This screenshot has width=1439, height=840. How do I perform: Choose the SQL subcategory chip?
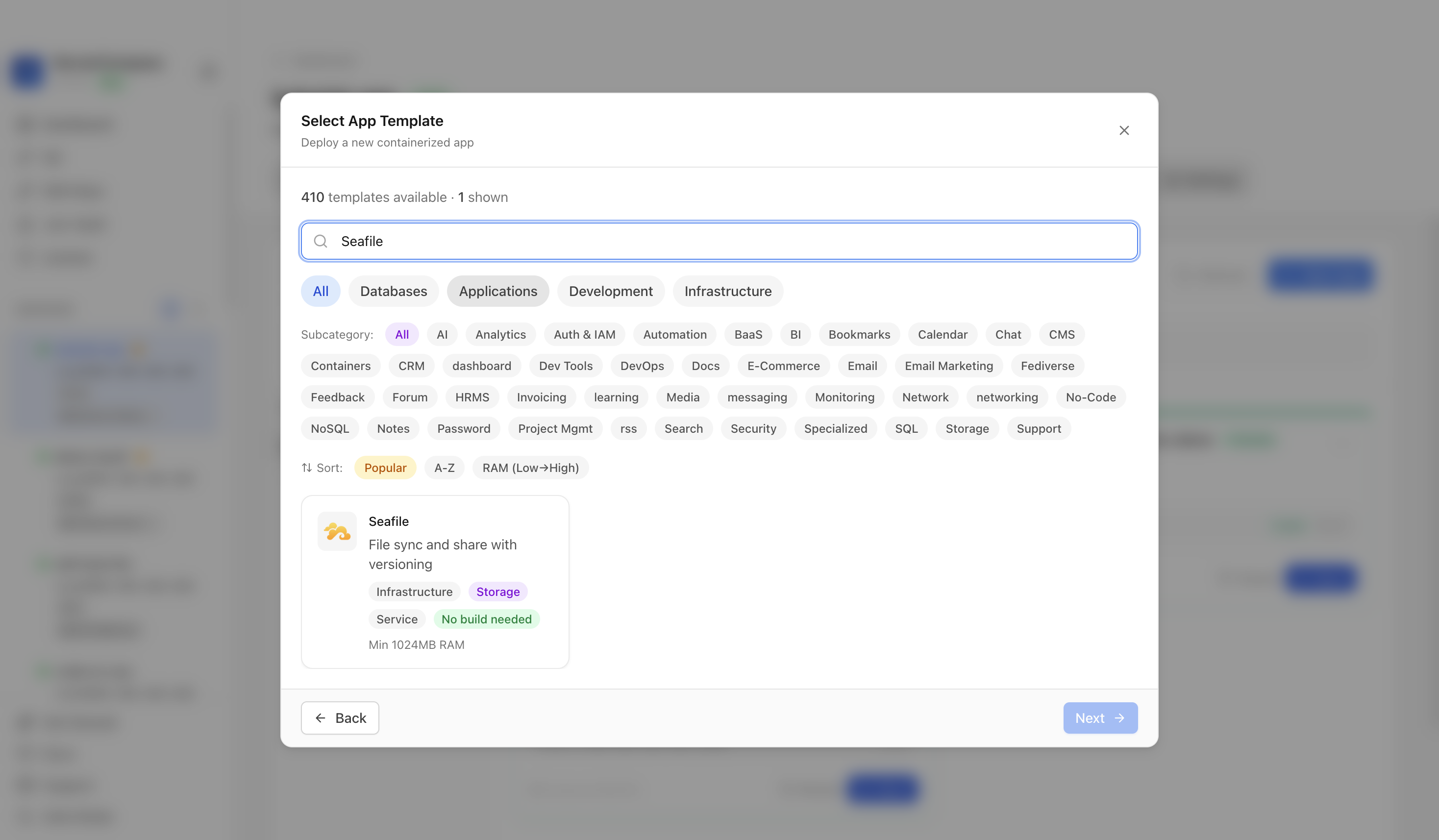pyautogui.click(x=906, y=429)
